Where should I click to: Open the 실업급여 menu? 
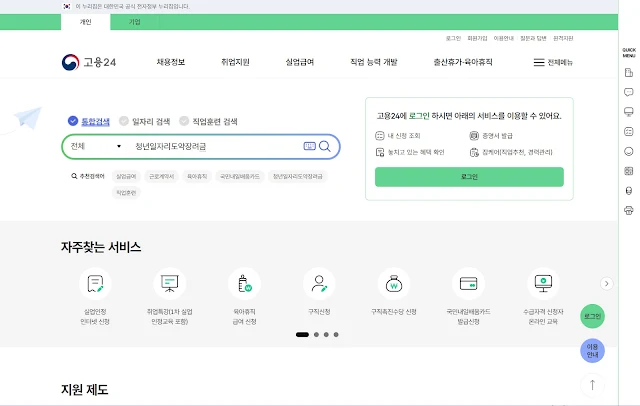[x=300, y=62]
